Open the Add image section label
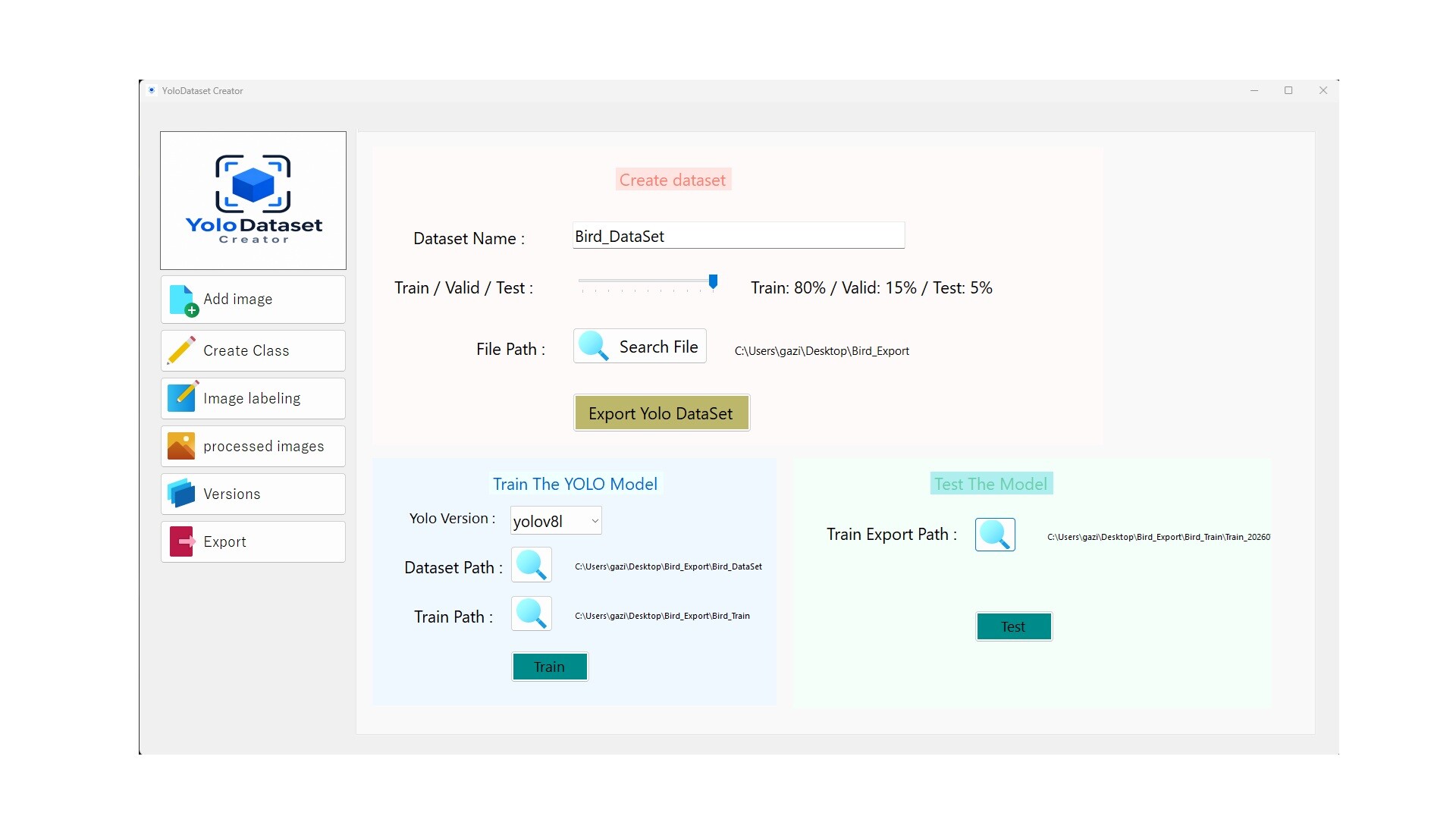 point(237,299)
